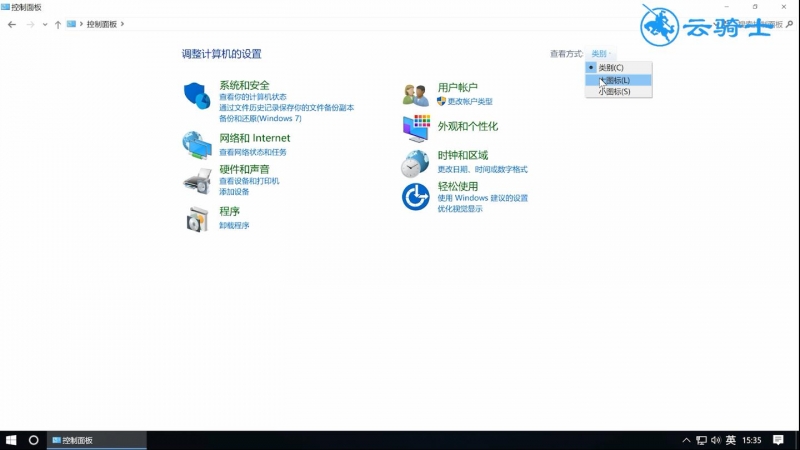The width and height of the screenshot is (800, 450).
Task: Select 小图标(S) in view menu
Action: (618, 91)
